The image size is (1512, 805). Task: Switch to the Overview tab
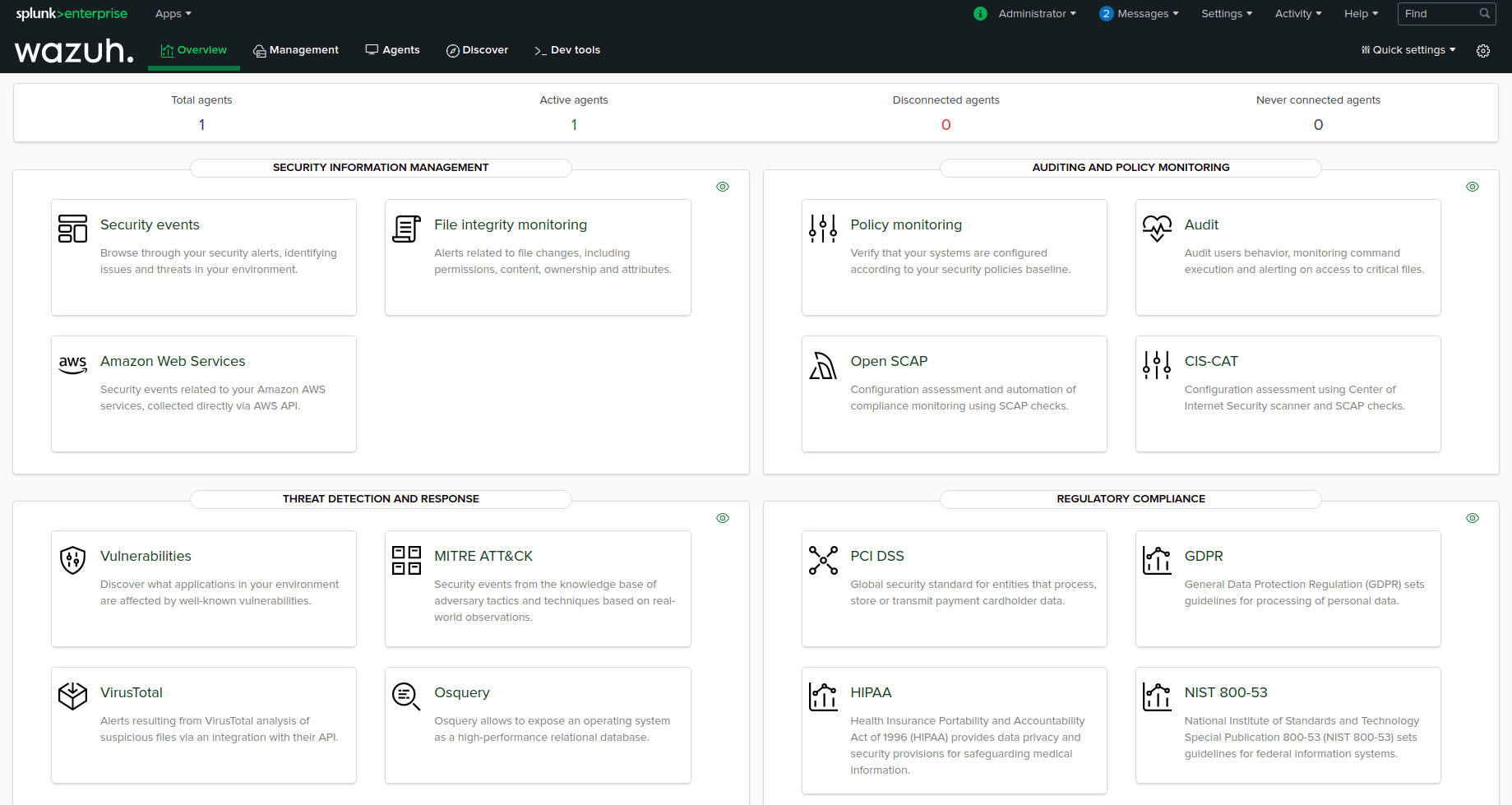194,50
